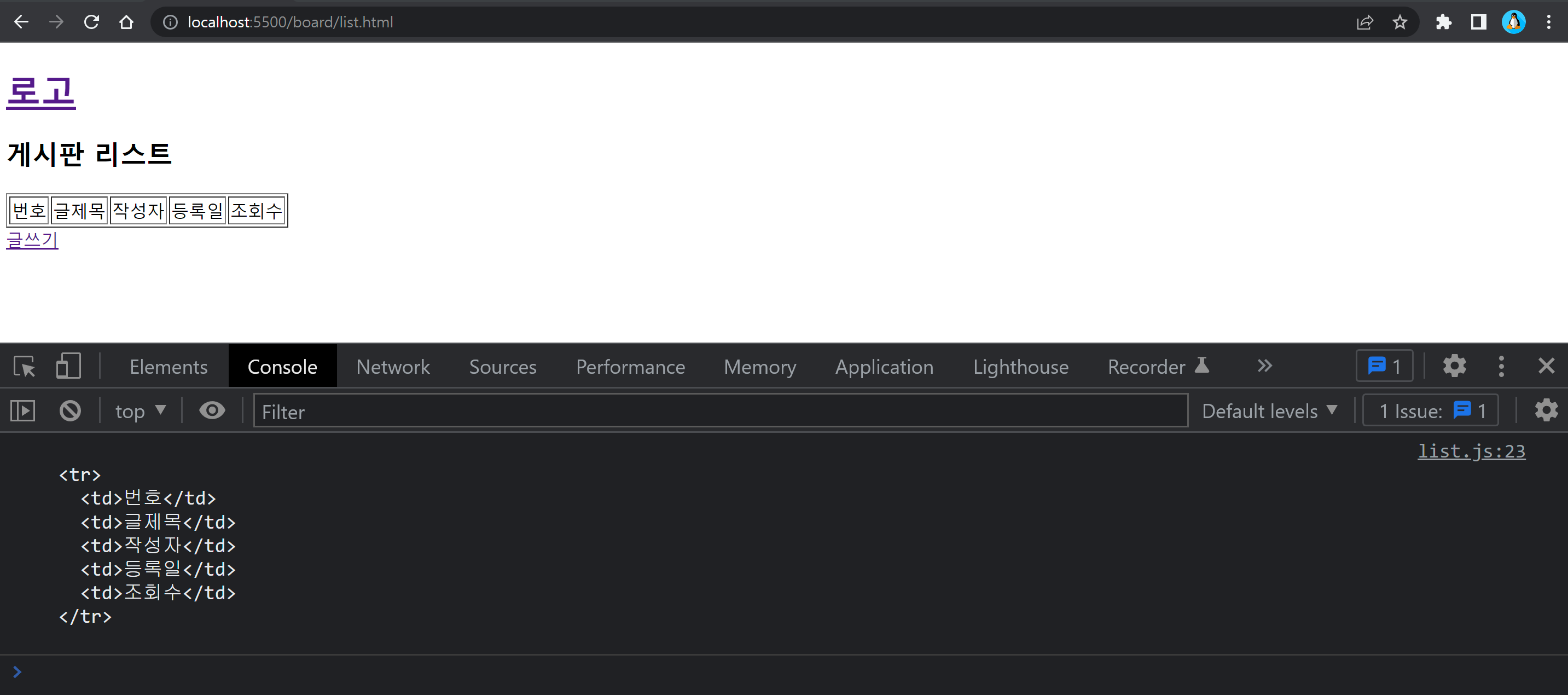Close the DevTools panel
This screenshot has width=1568, height=695.
[1546, 366]
